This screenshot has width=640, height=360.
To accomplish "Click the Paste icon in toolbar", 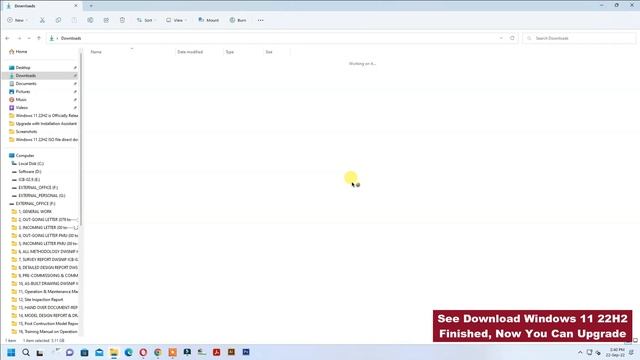I will 74,20.
